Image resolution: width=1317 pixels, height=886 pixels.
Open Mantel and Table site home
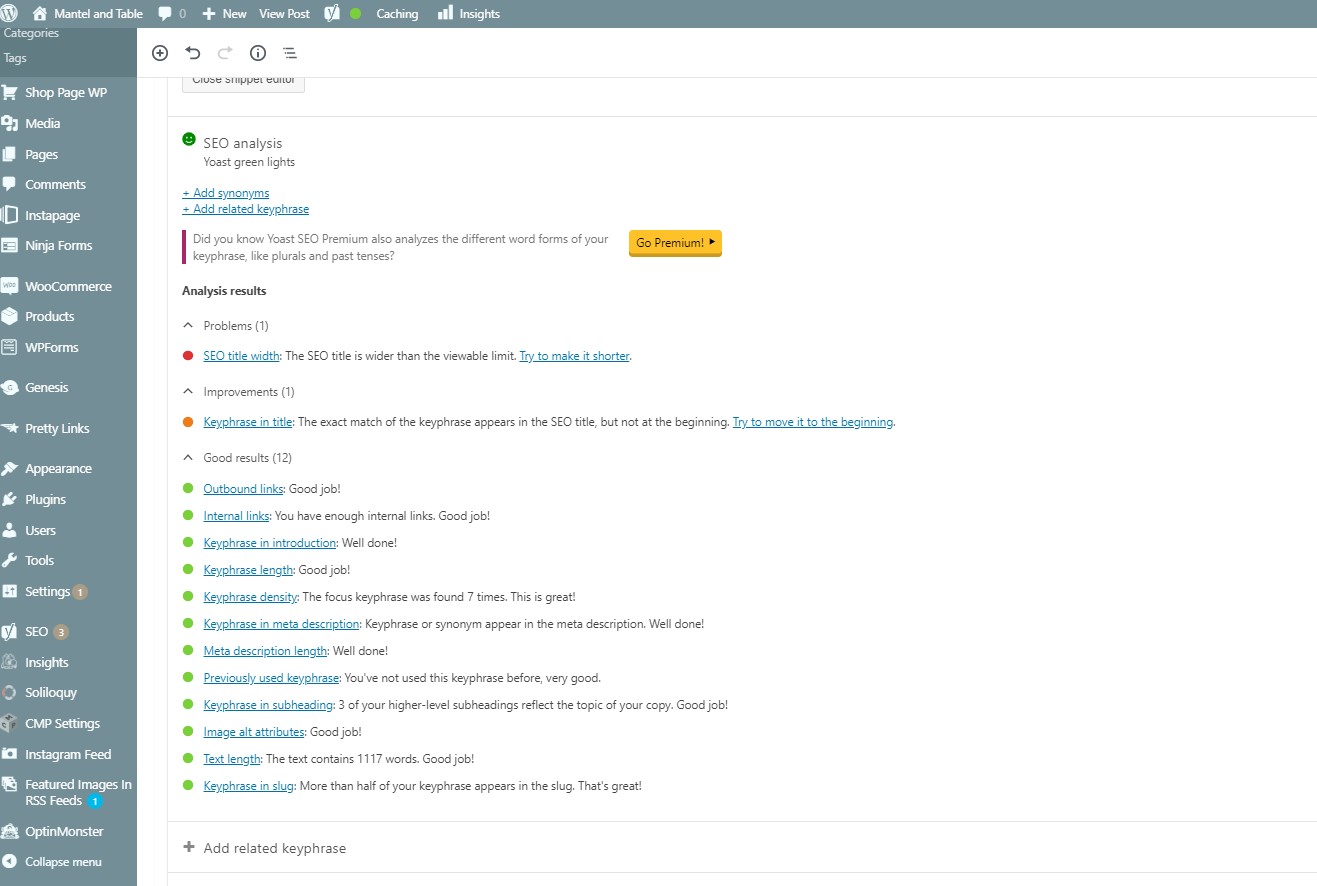pos(88,14)
